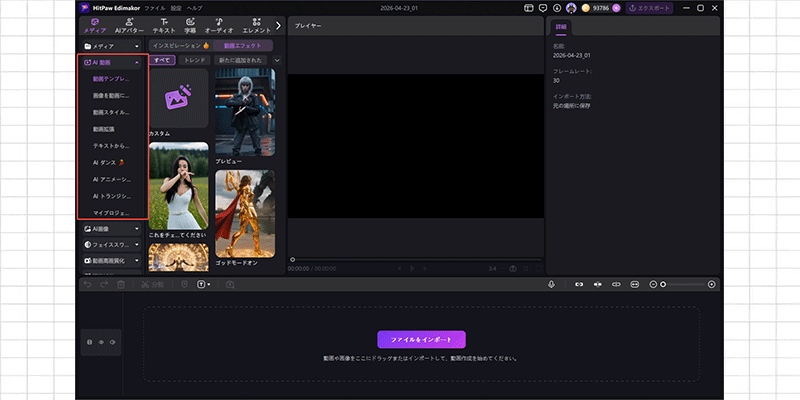Click the エクスポート button
Viewport: 800px width, 400px height.
[x=650, y=8]
